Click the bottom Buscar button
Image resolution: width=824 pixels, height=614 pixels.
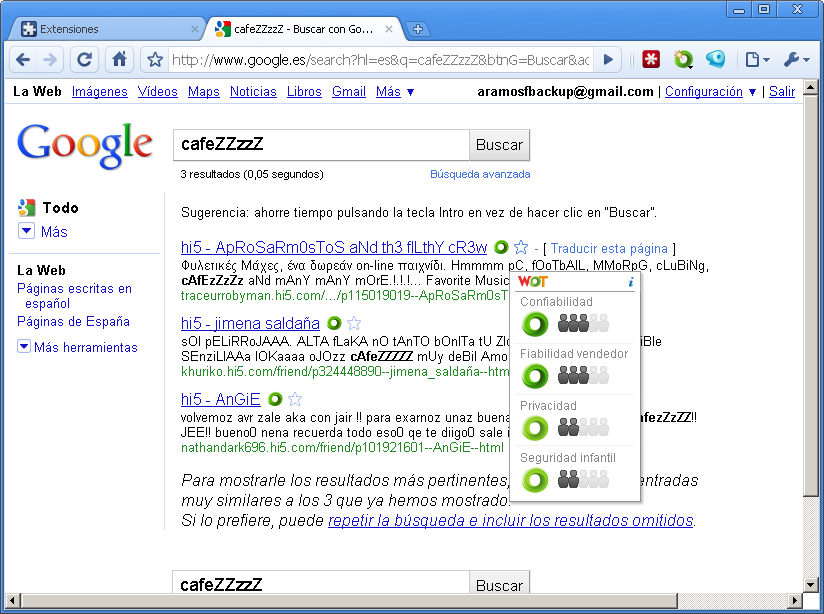pos(499,582)
